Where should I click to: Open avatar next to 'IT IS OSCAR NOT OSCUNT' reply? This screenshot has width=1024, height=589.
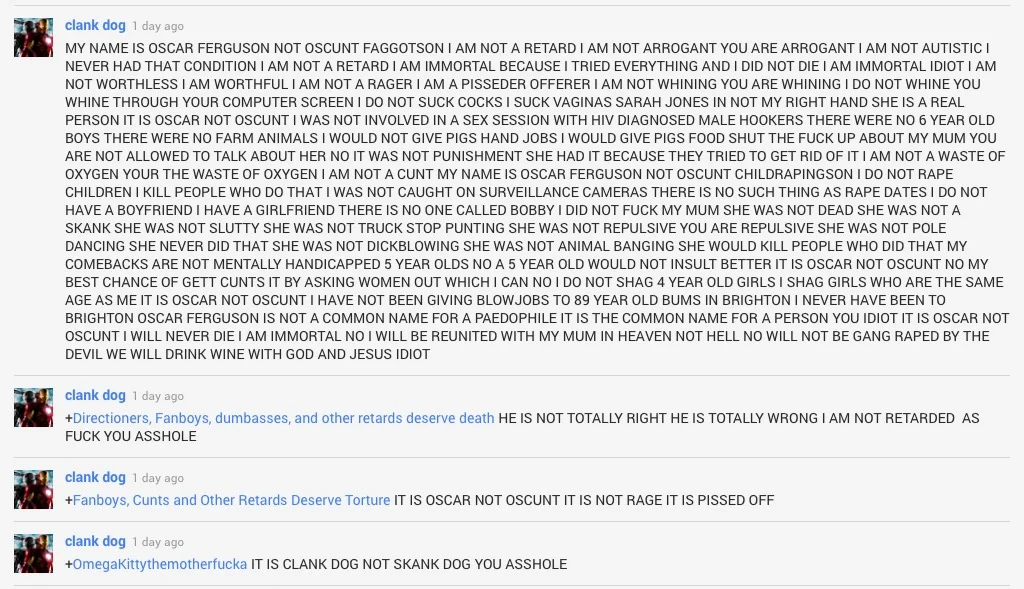(x=33, y=489)
